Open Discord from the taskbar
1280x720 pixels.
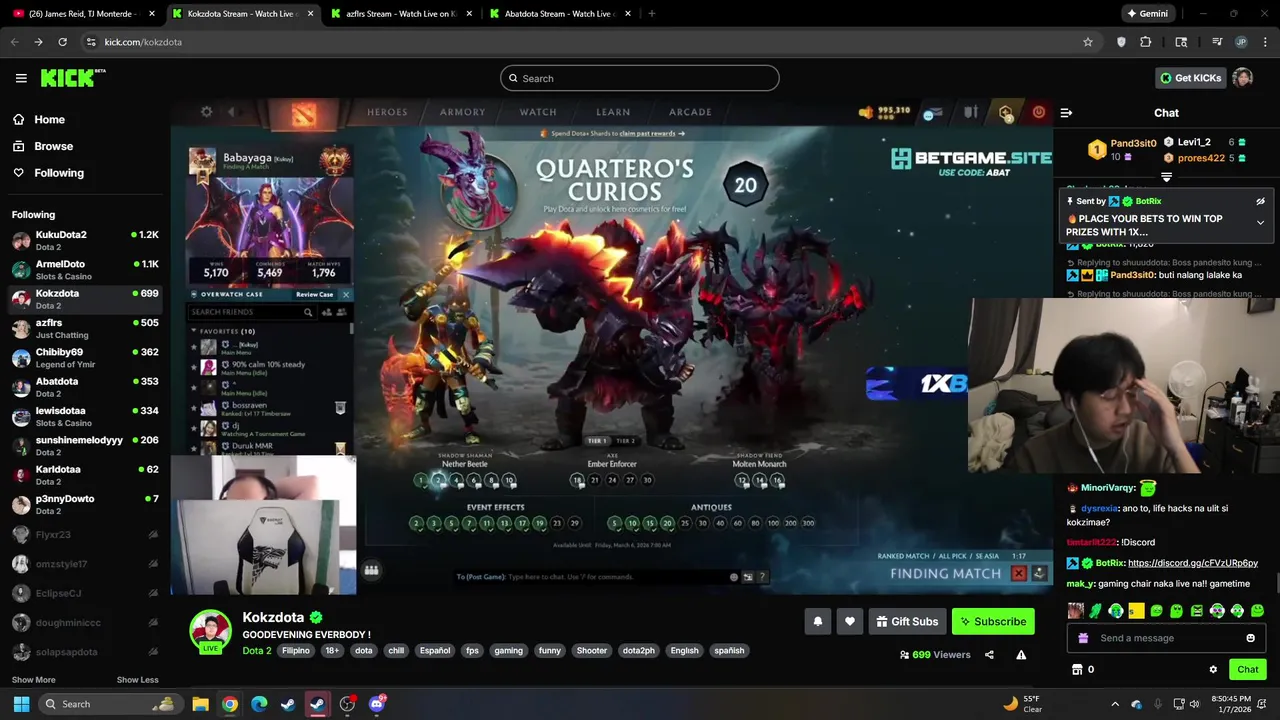coord(377,704)
